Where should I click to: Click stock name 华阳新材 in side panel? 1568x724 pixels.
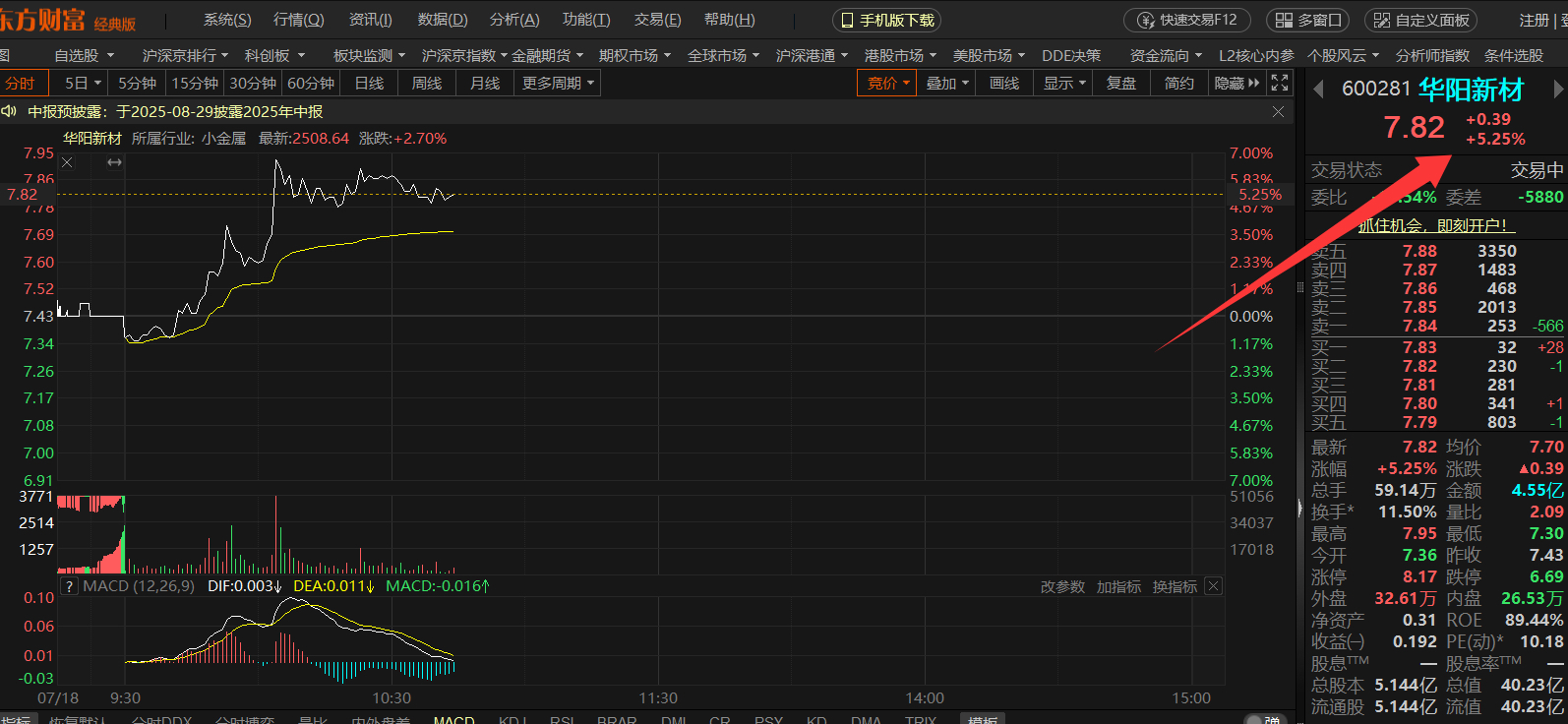pyautogui.click(x=1471, y=90)
